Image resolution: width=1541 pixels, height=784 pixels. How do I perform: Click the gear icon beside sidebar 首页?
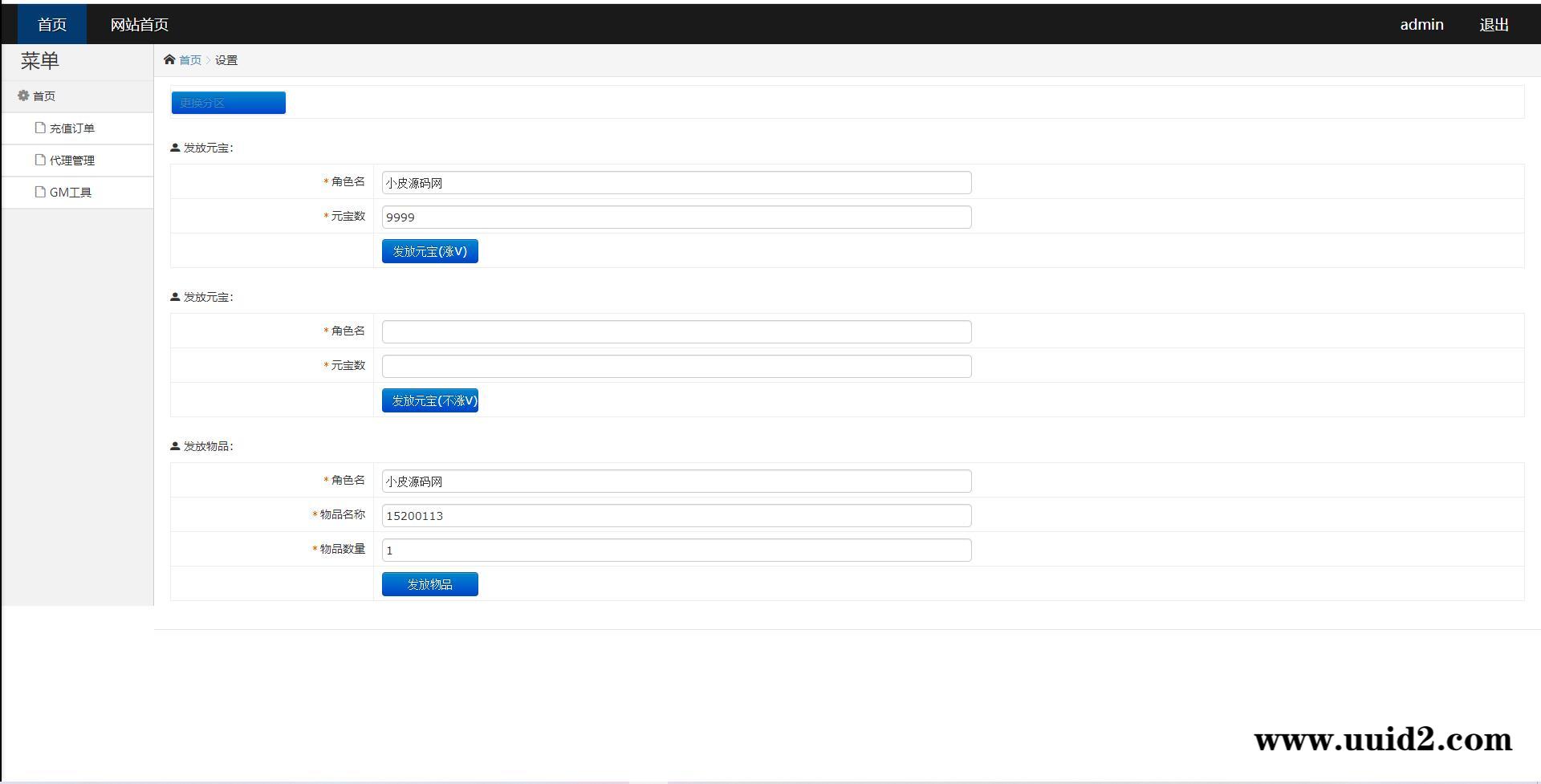[x=23, y=95]
